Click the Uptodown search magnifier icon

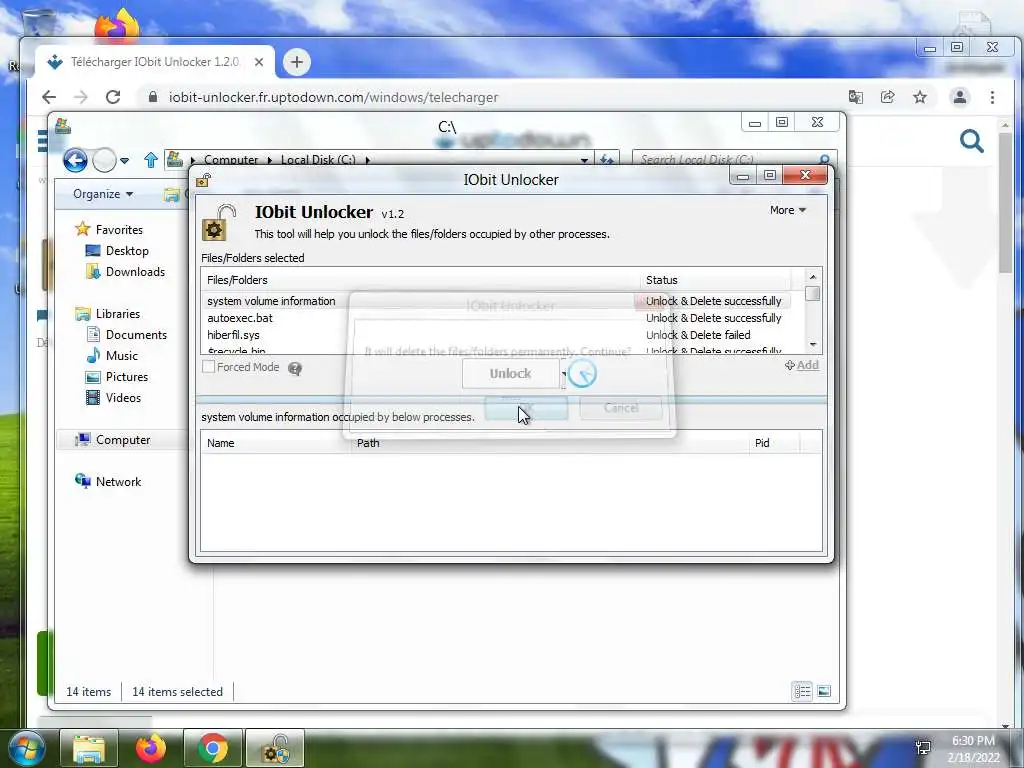coord(972,140)
